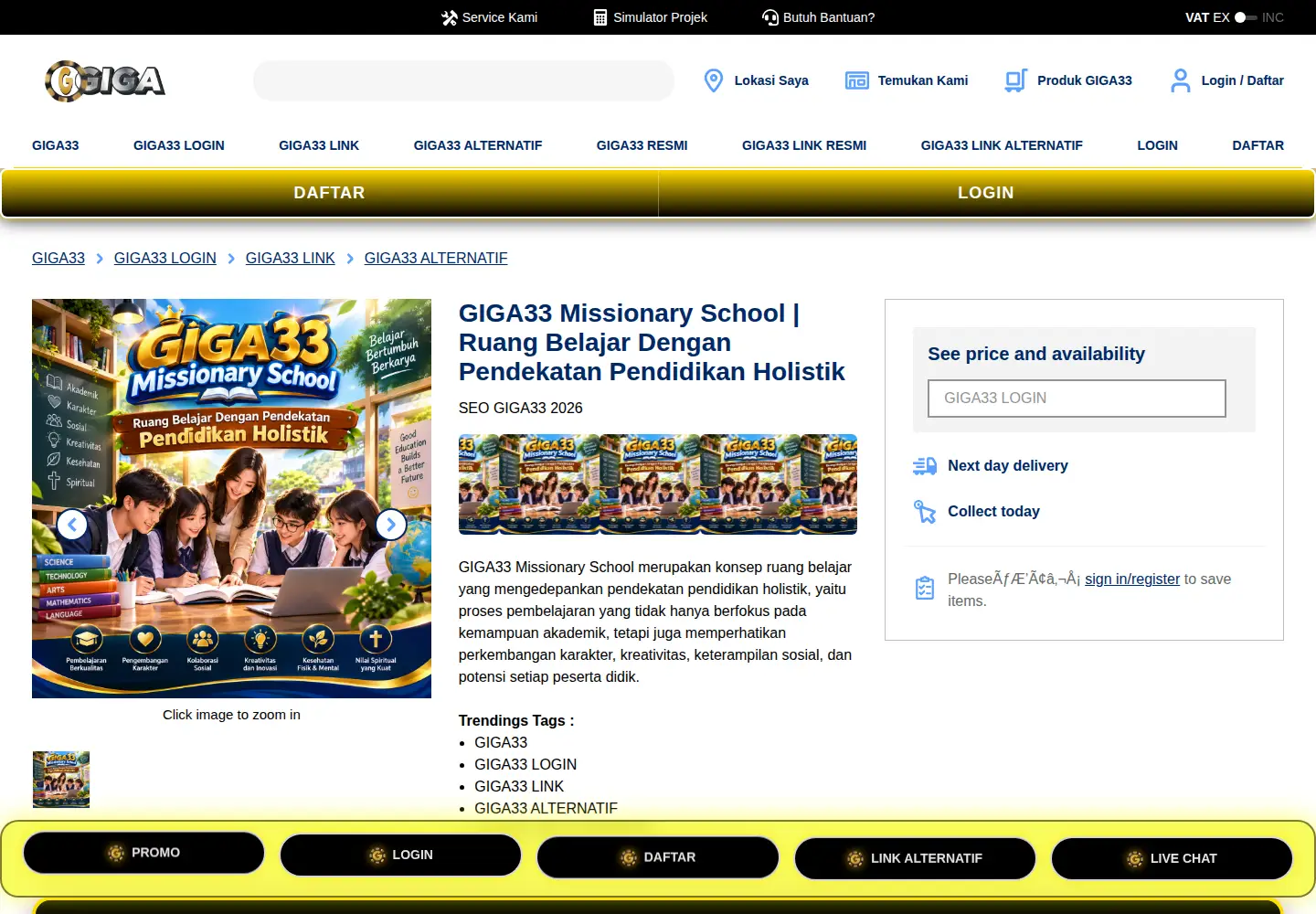Screen dimensions: 1316x914
Task: Open the GIGA33 LINK navigation item
Action: (x=319, y=145)
